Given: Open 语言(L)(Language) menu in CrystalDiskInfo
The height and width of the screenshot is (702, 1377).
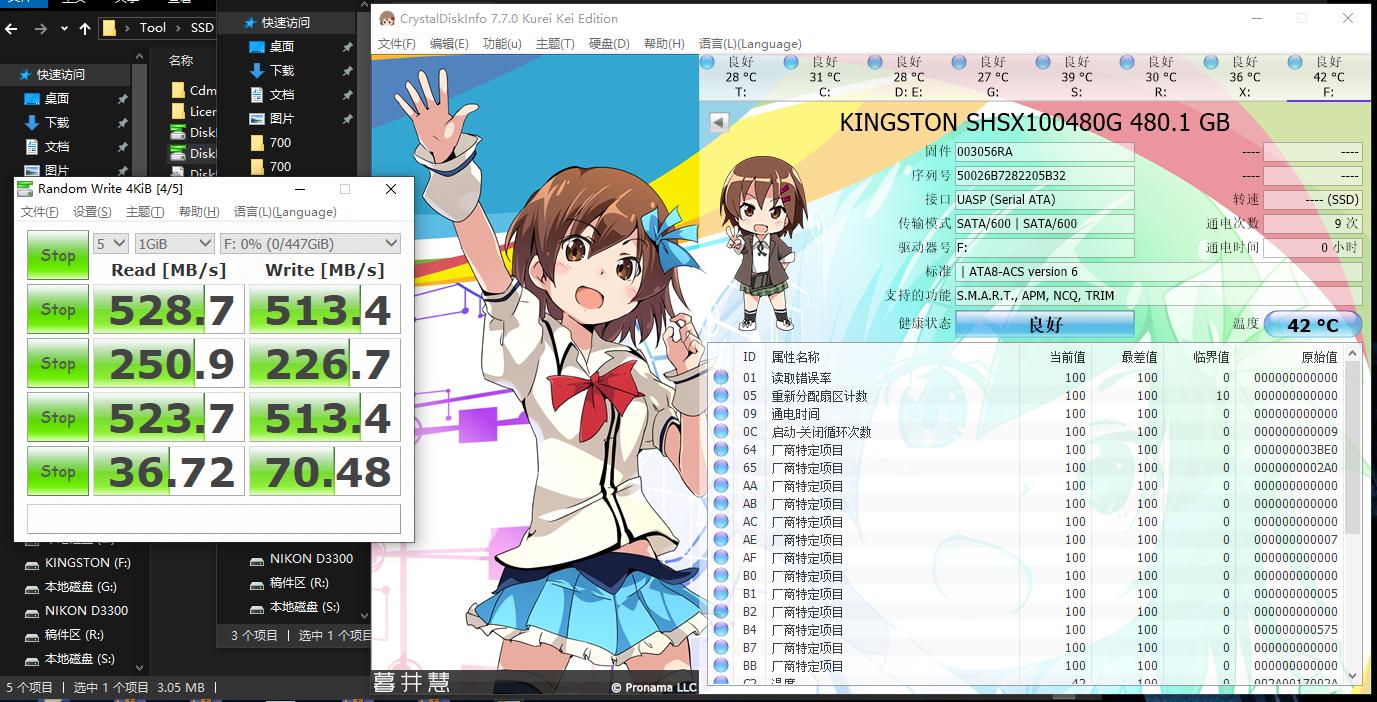Looking at the screenshot, I should point(750,43).
